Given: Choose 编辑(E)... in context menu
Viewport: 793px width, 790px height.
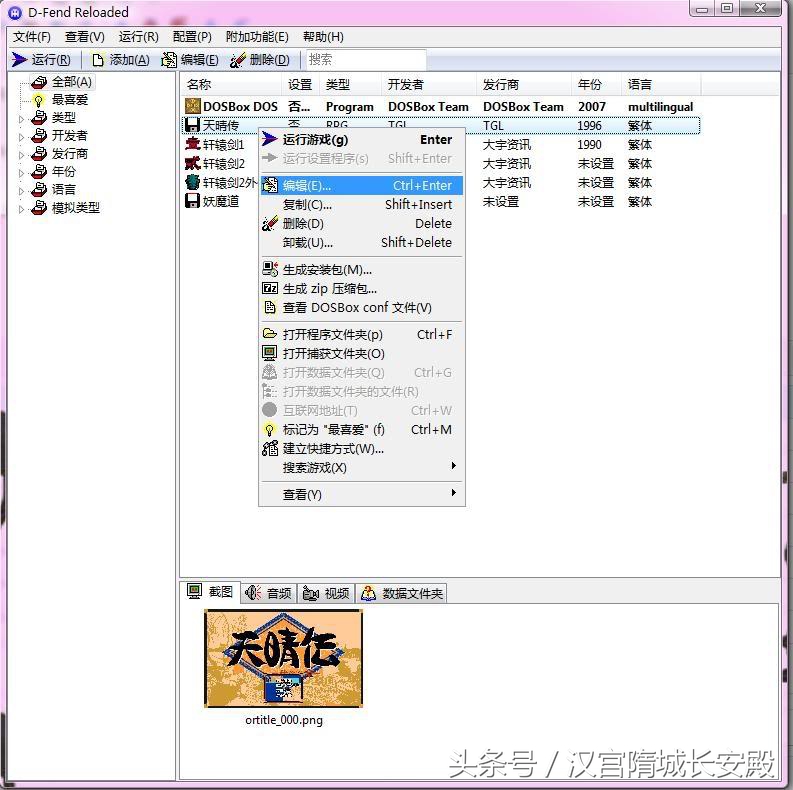Looking at the screenshot, I should 362,185.
